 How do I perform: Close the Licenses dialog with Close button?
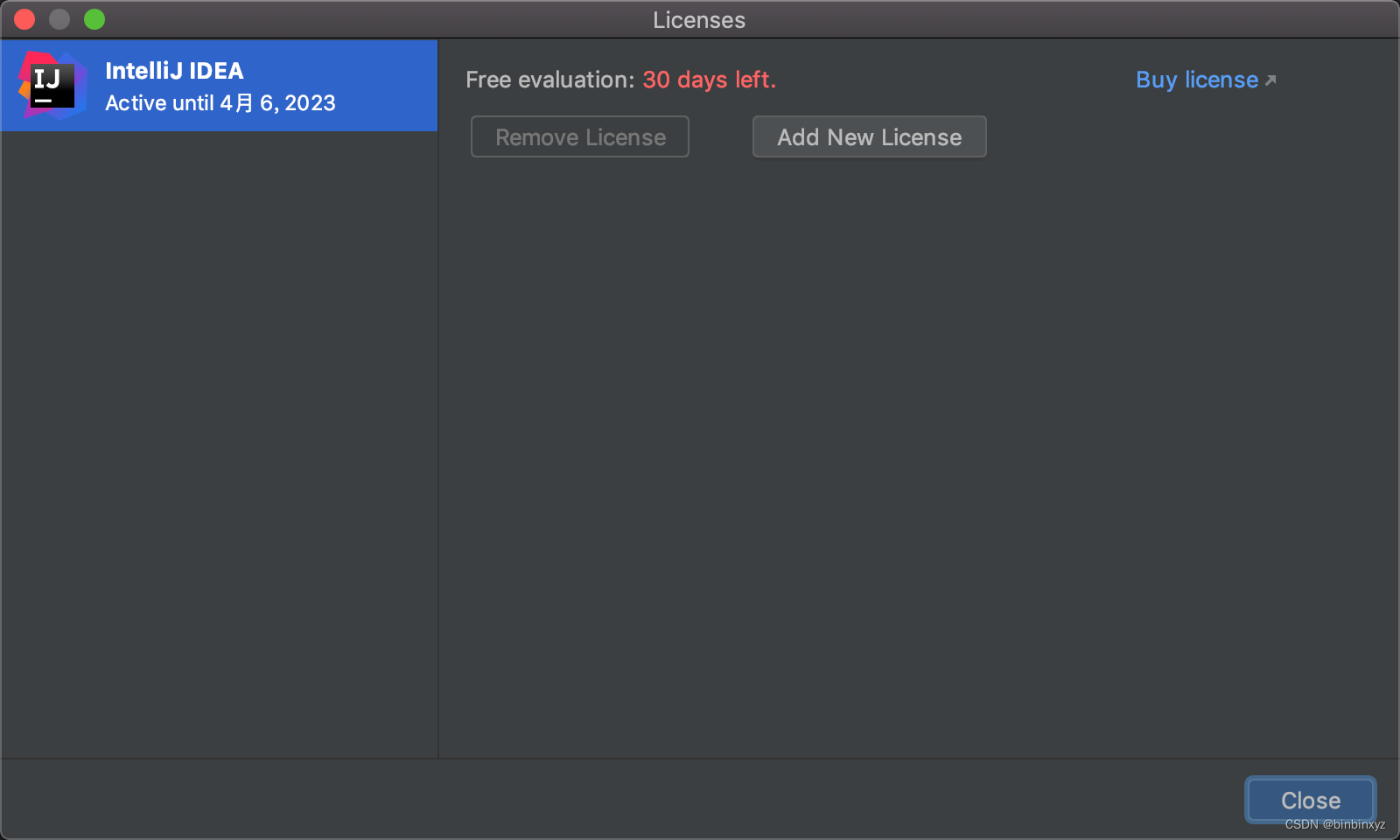click(x=1310, y=799)
